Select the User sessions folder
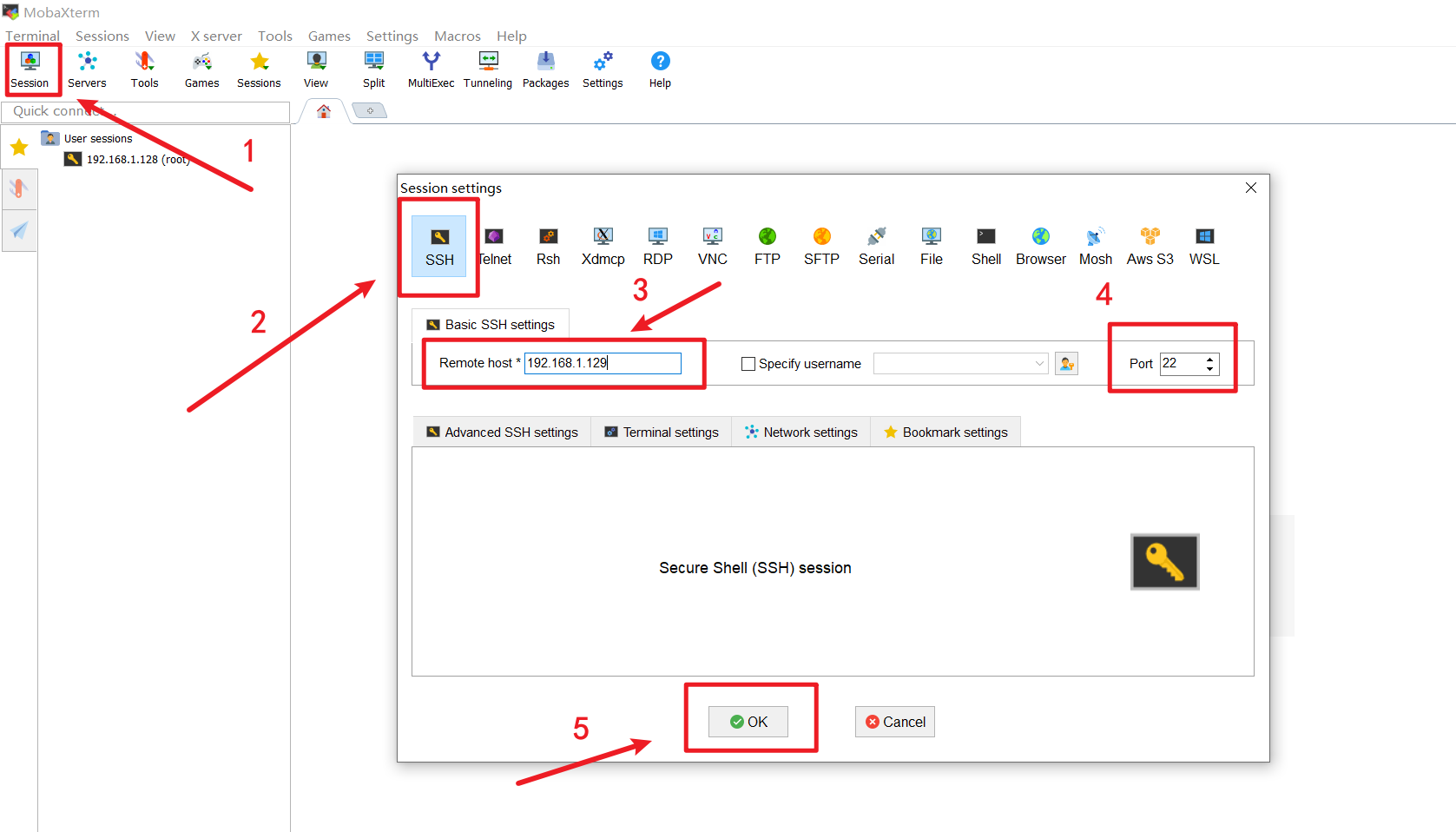This screenshot has width=1456, height=832. pyautogui.click(x=88, y=138)
